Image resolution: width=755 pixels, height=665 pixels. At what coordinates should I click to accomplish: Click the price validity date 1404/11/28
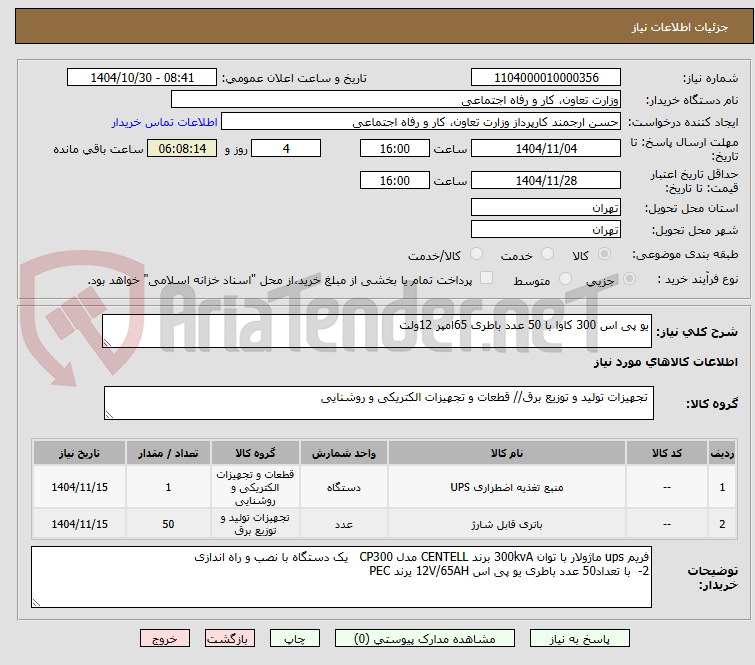[546, 181]
